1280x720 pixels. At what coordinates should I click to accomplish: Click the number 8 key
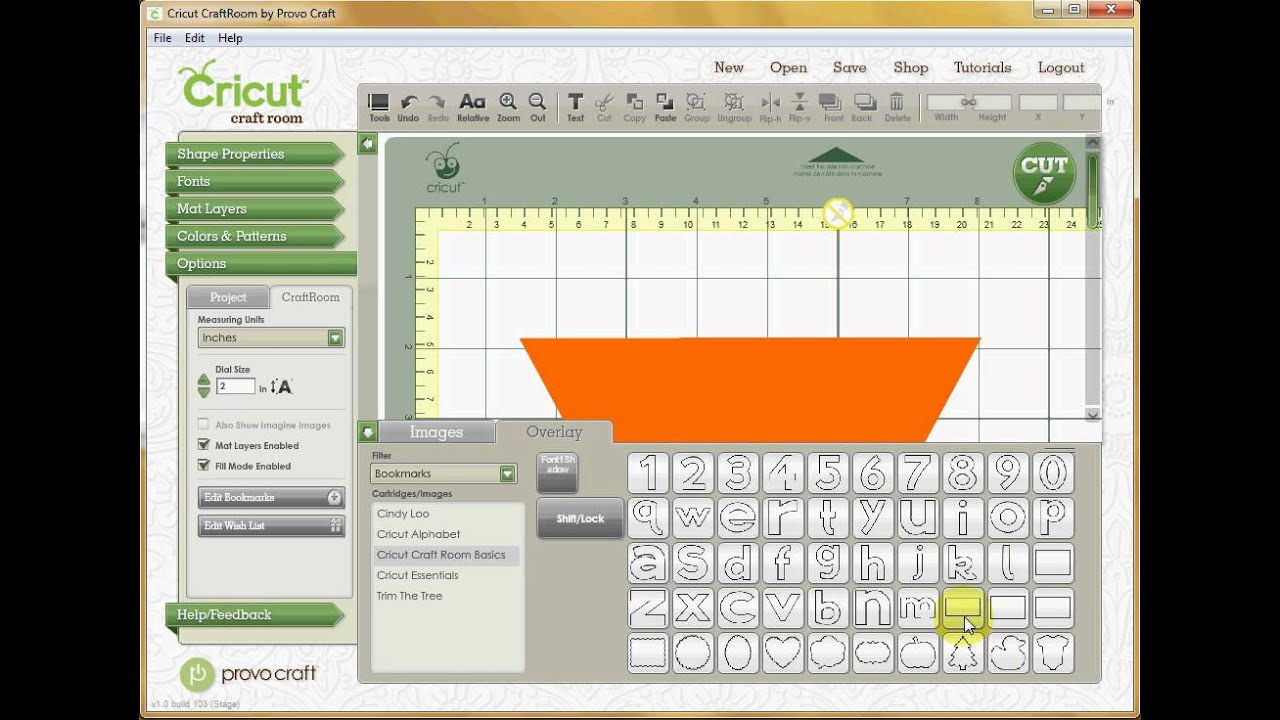(x=962, y=473)
